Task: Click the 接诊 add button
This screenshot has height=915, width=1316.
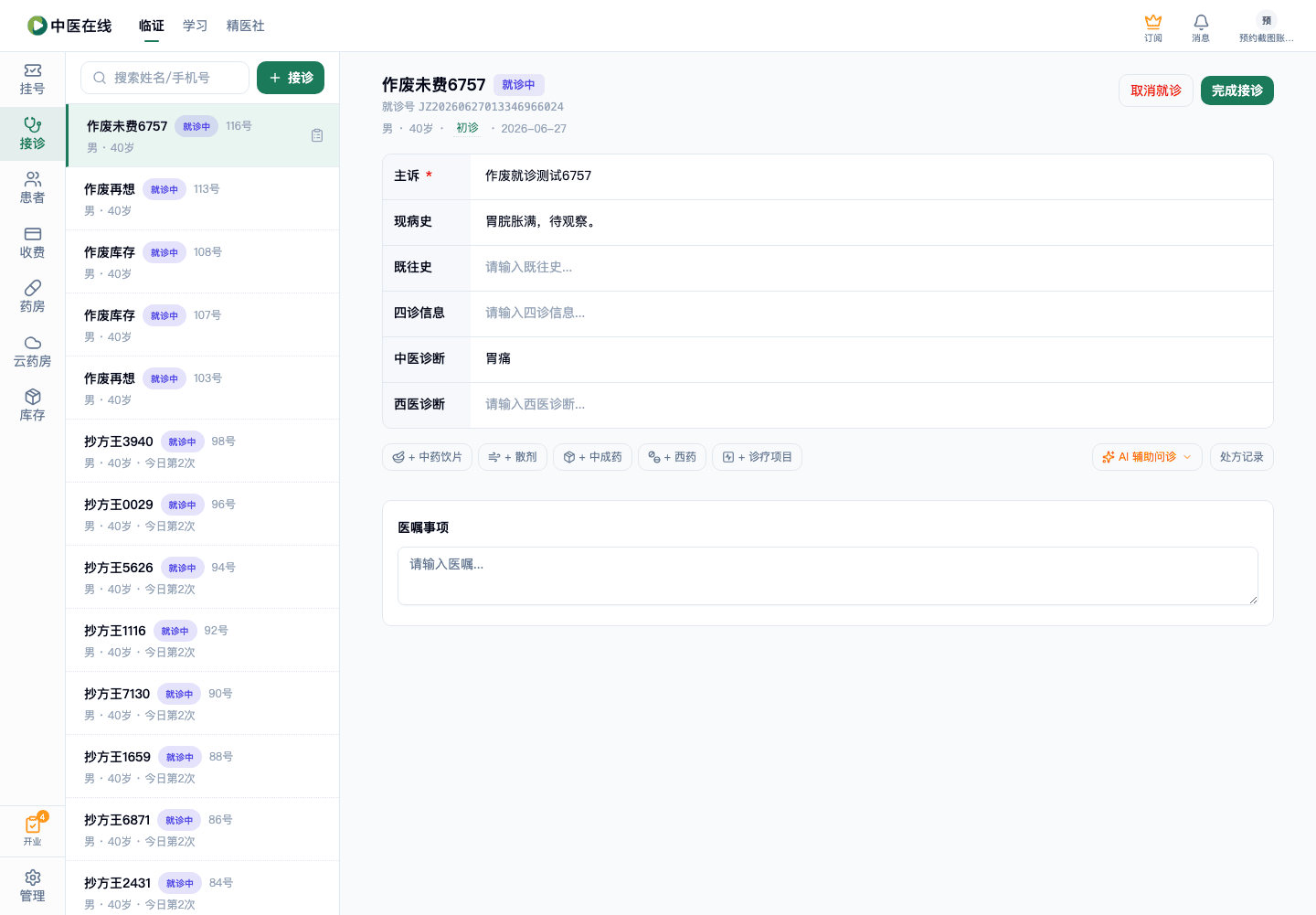Action: (291, 78)
